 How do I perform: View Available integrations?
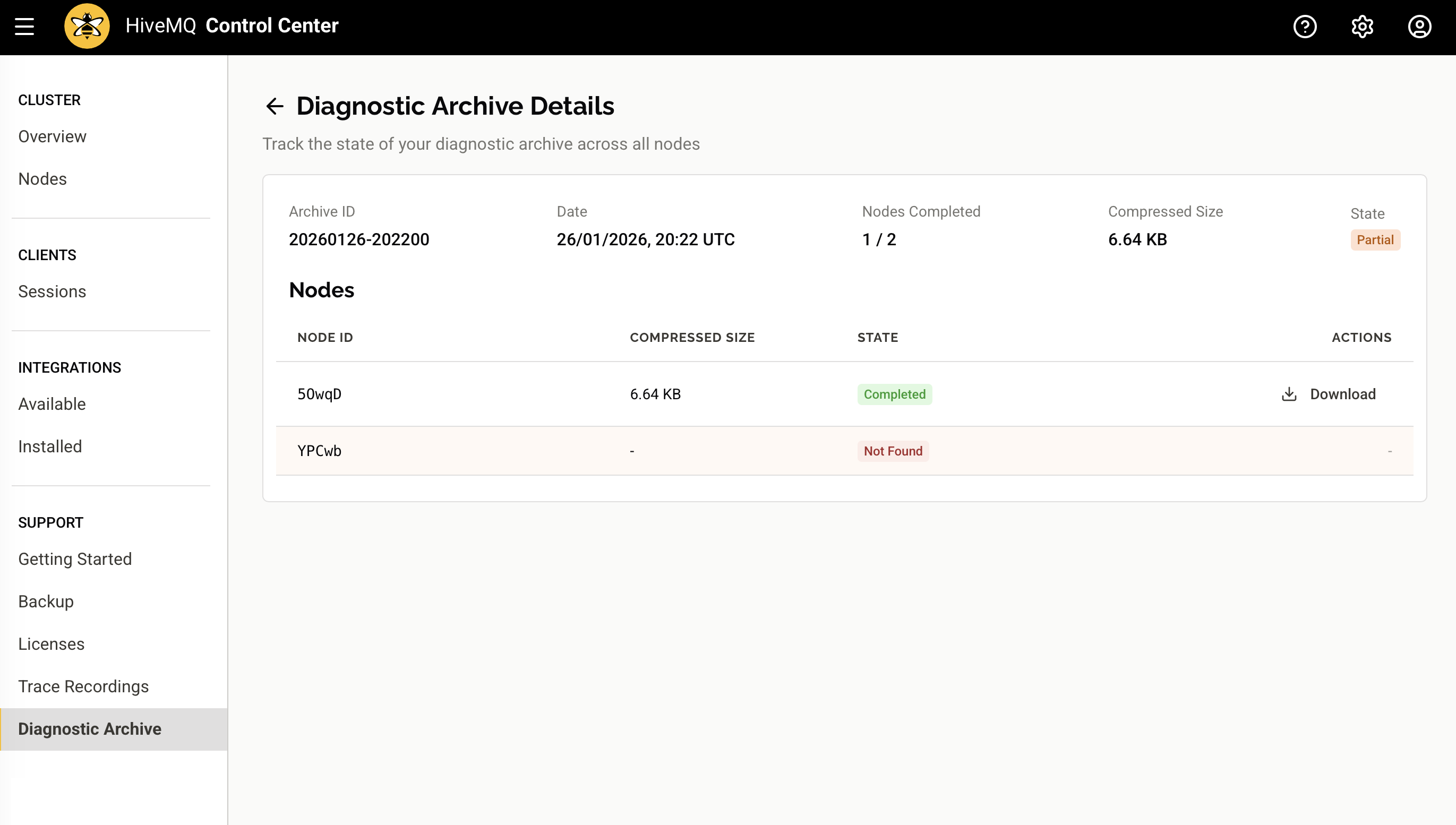click(52, 404)
